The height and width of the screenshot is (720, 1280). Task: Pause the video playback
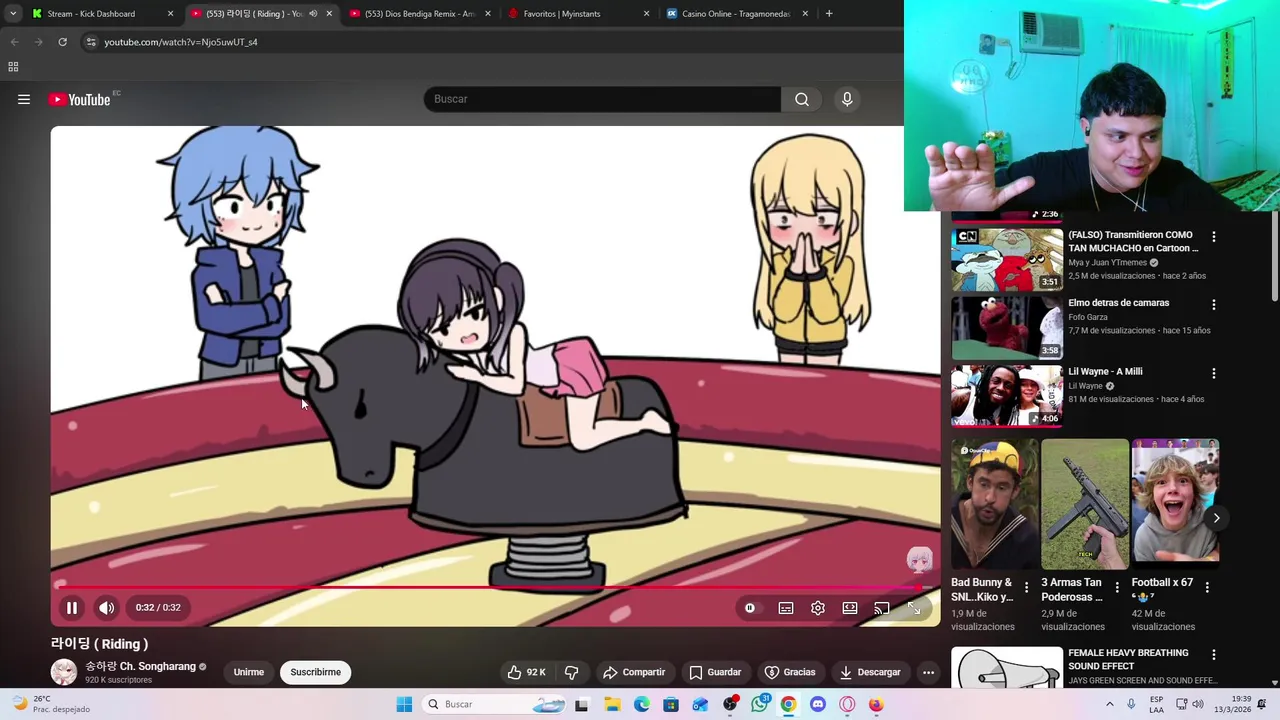(72, 607)
